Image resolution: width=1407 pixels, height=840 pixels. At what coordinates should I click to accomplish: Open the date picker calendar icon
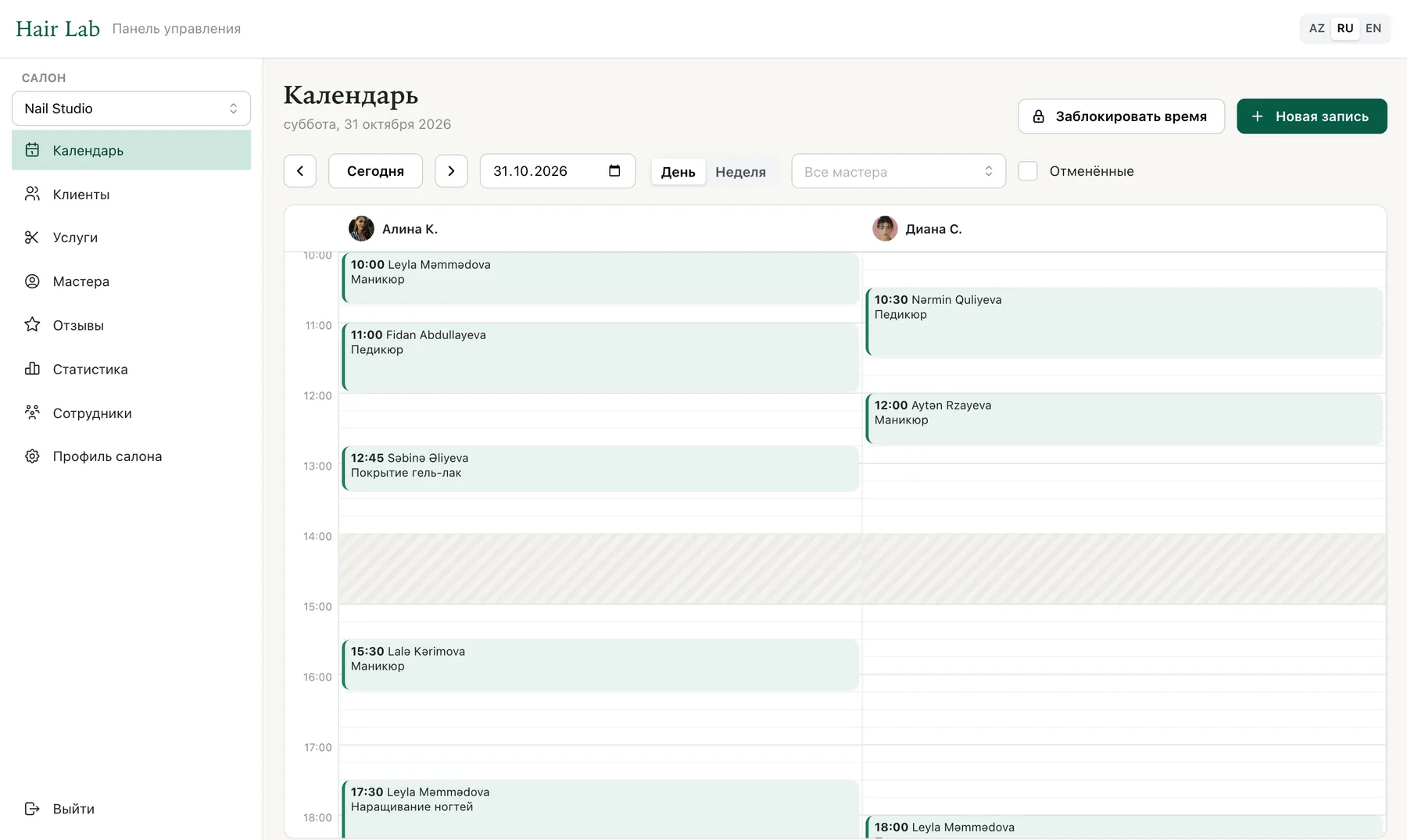point(614,171)
